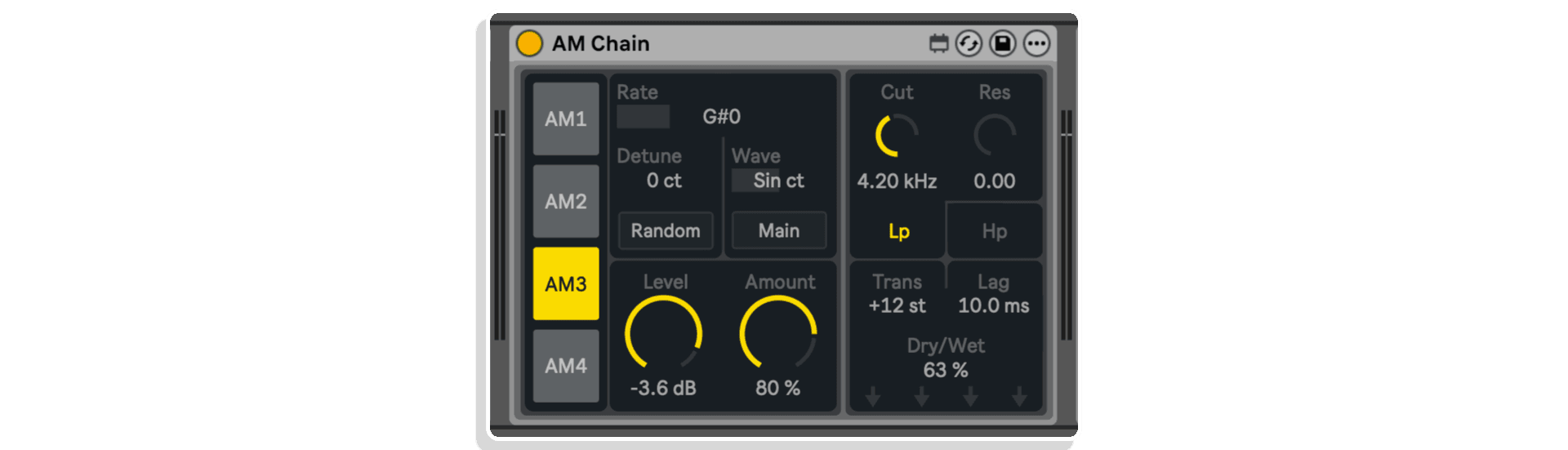Click the Cut filter knob
Image resolution: width=1568 pixels, height=450 pixels.
(897, 136)
